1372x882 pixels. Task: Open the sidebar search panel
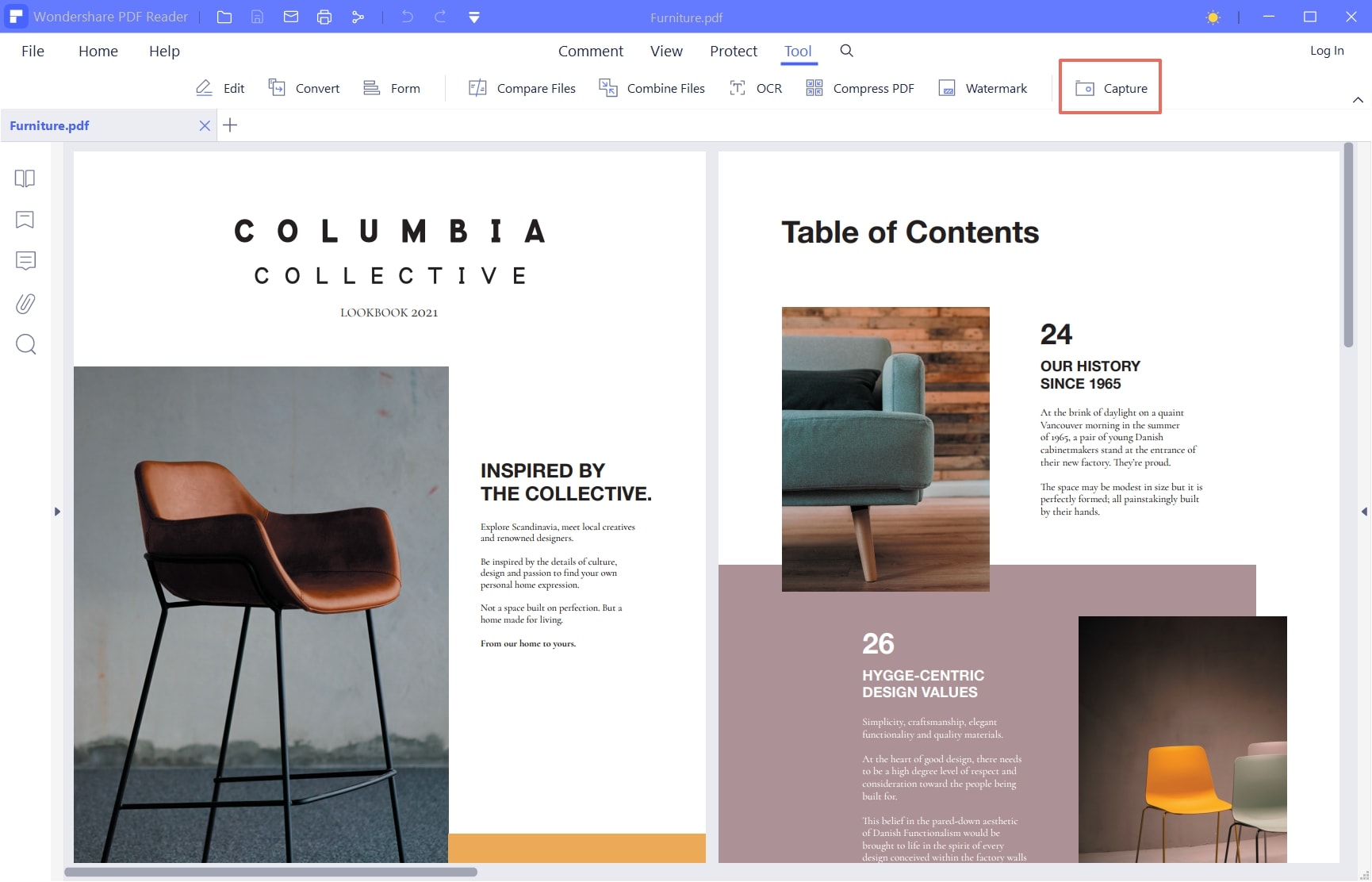(25, 344)
